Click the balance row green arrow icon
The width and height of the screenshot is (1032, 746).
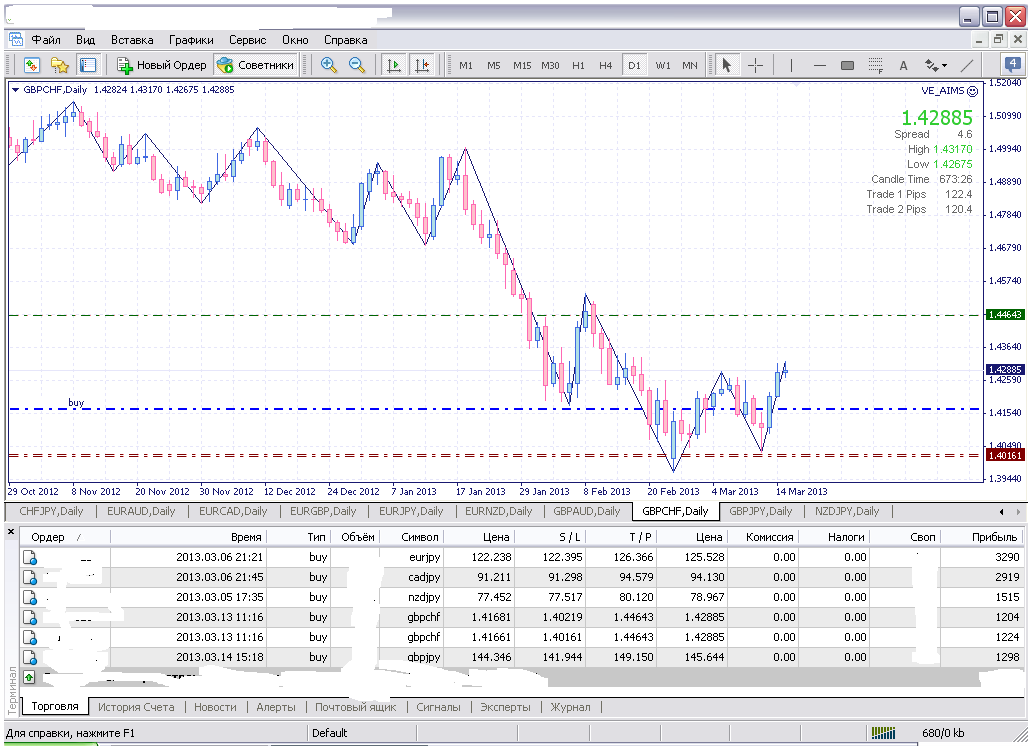click(x=29, y=676)
